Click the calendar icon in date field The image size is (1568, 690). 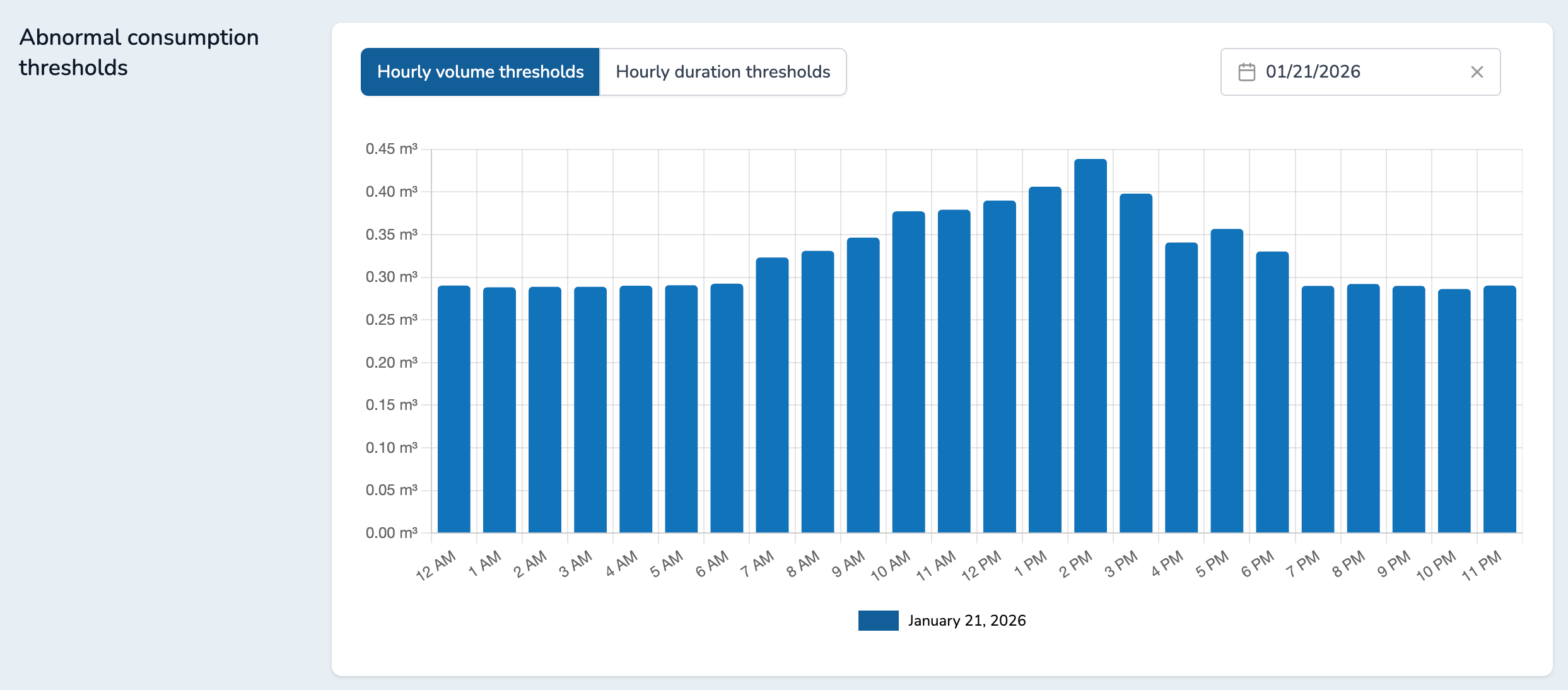pyautogui.click(x=1246, y=72)
